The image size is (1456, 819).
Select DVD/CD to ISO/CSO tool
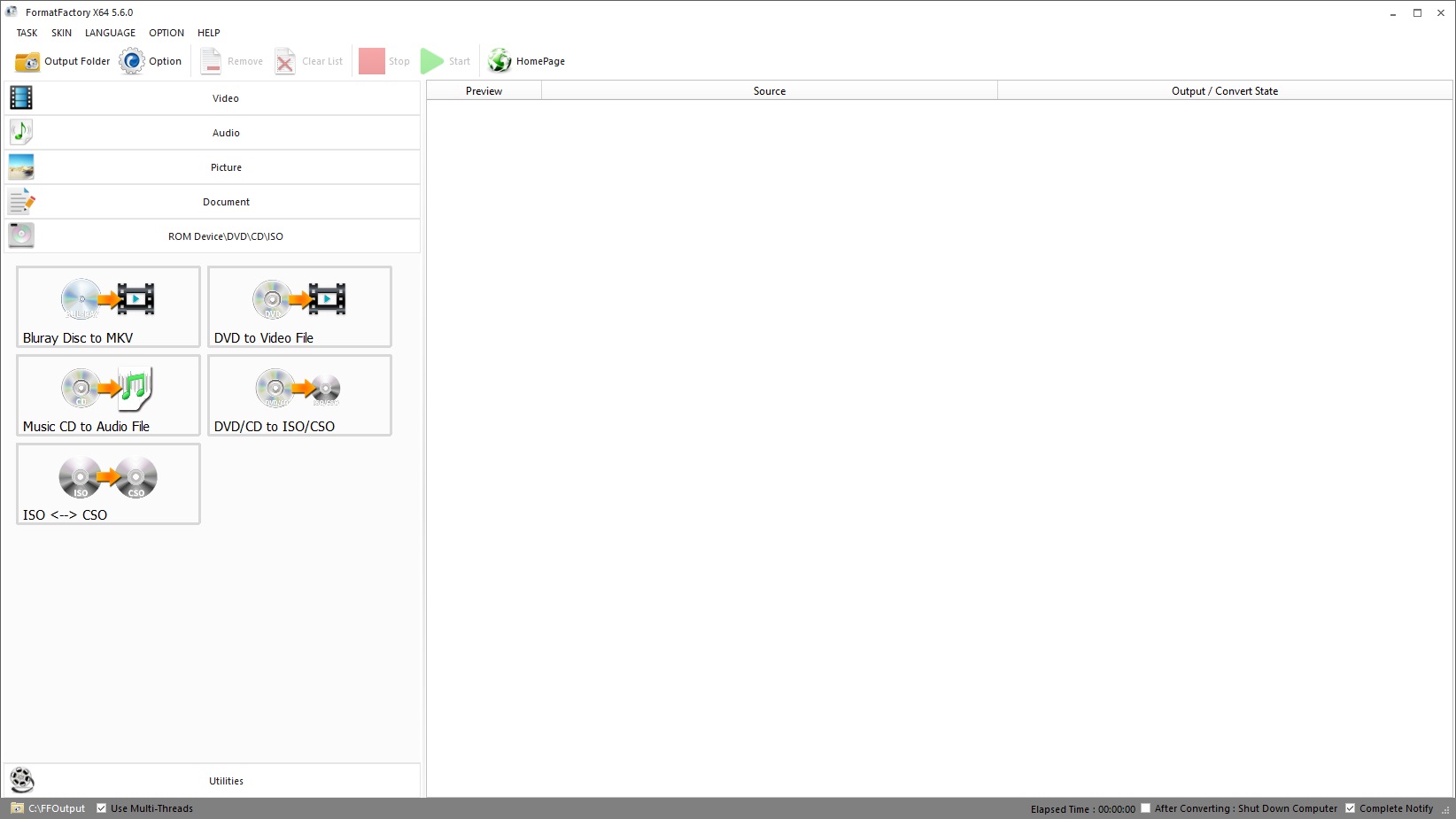tap(299, 395)
